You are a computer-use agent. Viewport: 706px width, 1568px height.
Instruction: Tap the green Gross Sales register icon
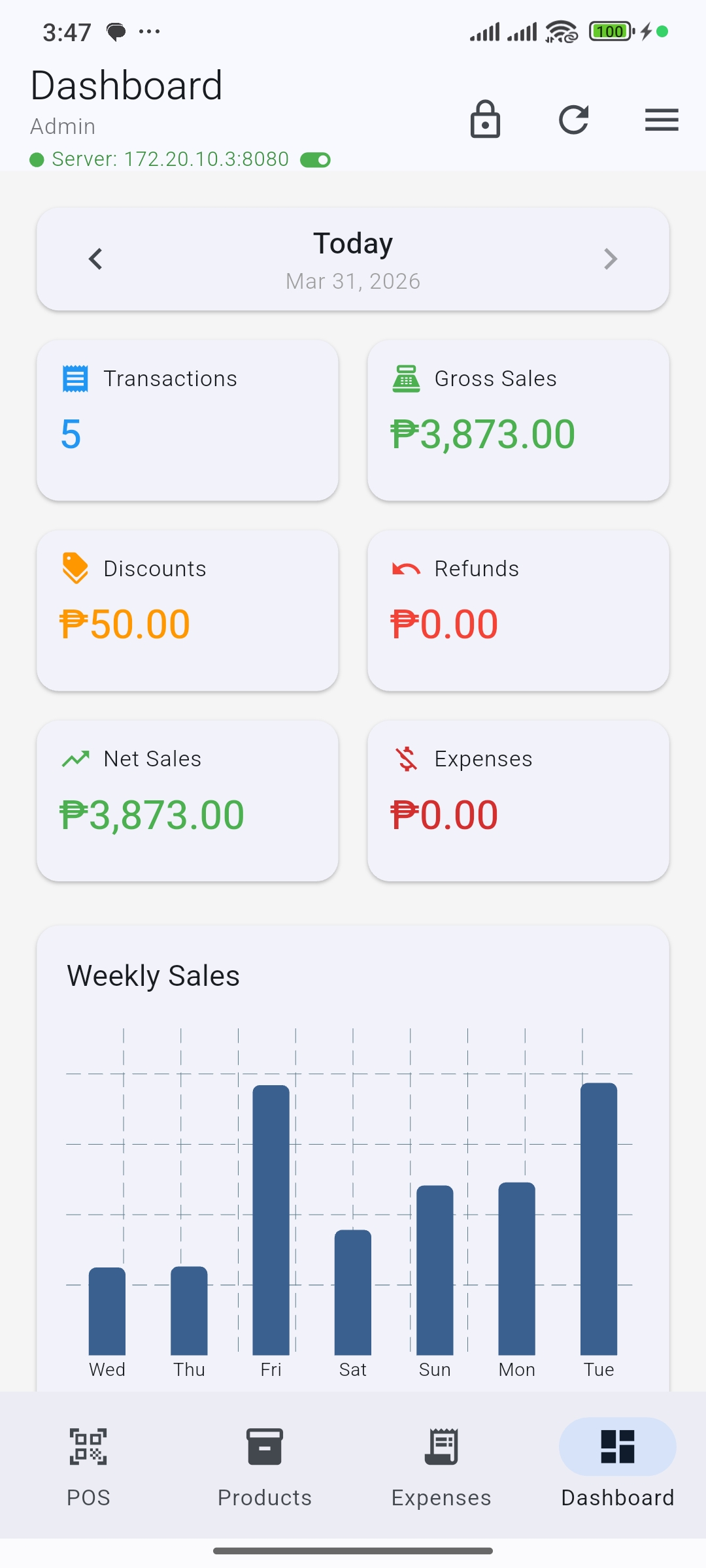[x=406, y=379]
